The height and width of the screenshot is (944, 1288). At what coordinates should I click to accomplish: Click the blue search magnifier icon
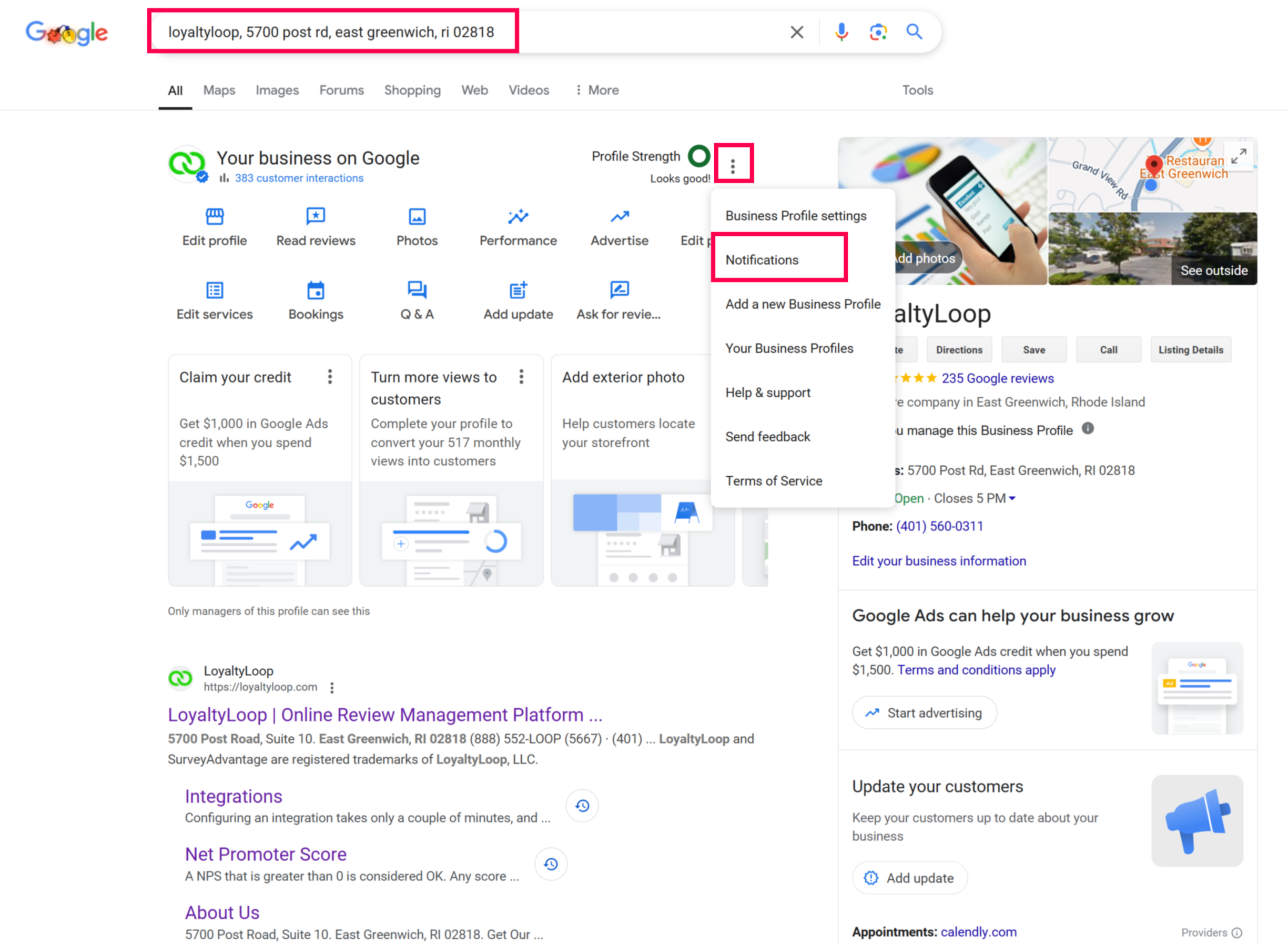(x=914, y=32)
